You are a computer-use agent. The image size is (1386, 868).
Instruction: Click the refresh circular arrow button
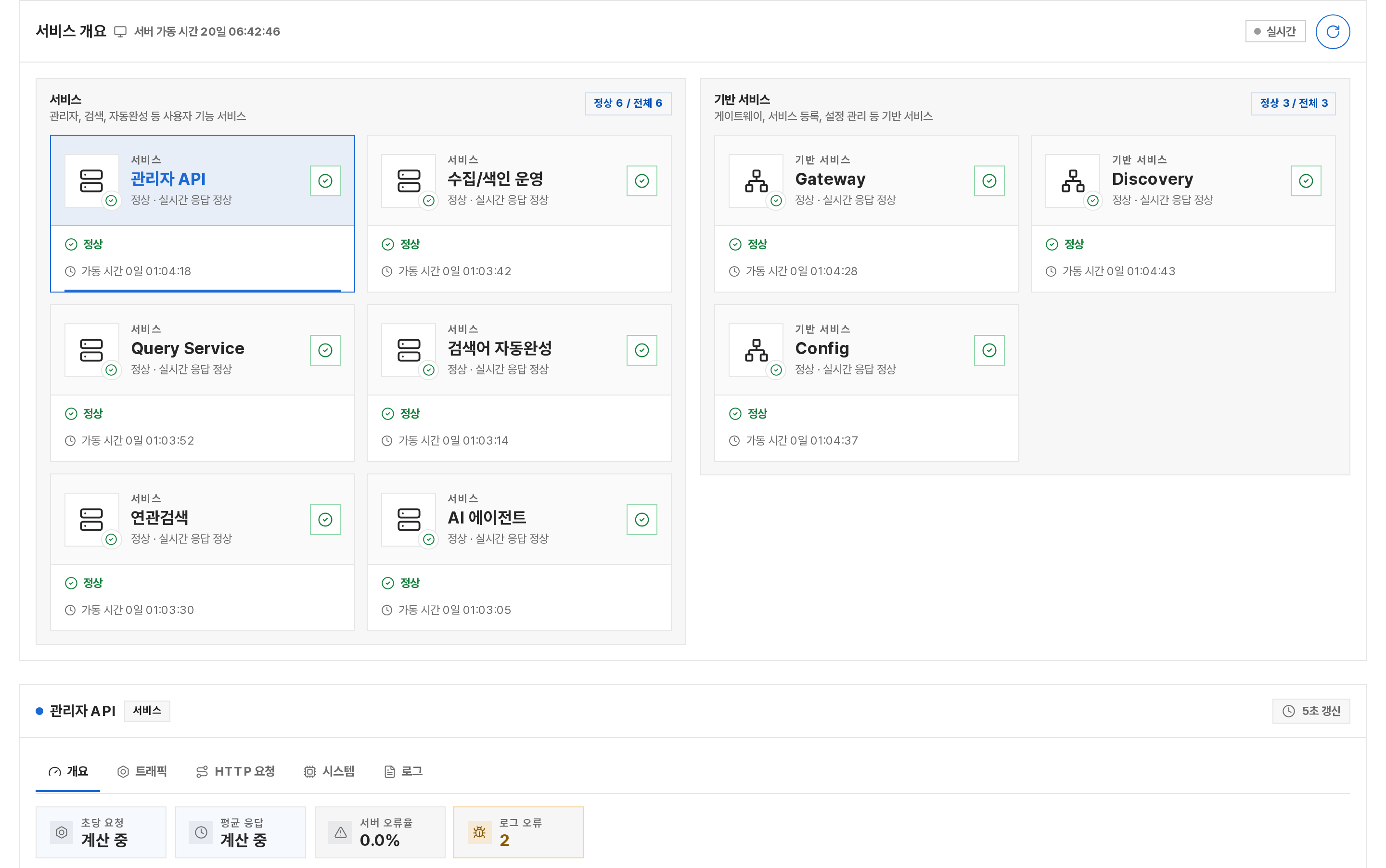coord(1332,32)
